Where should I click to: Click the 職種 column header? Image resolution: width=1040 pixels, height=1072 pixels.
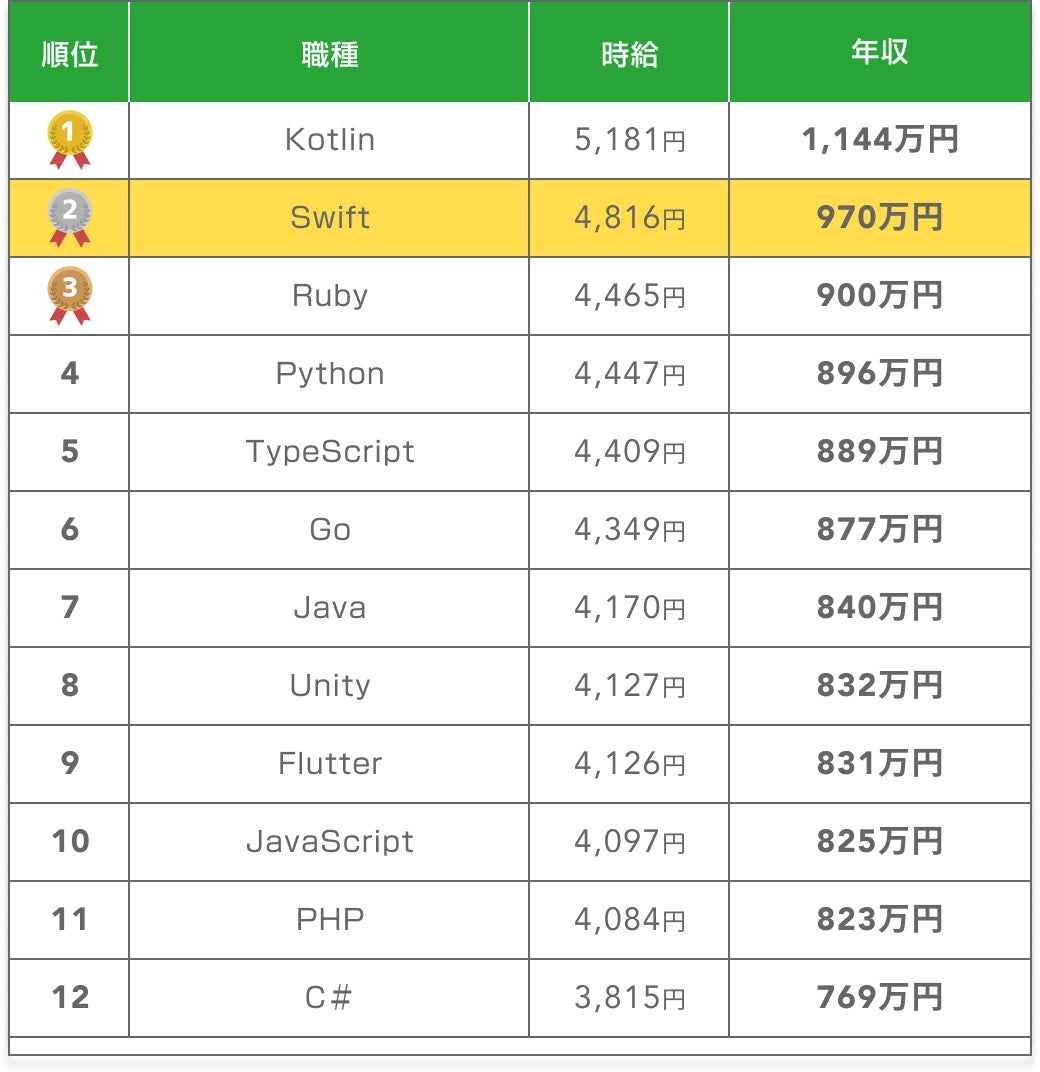point(329,54)
